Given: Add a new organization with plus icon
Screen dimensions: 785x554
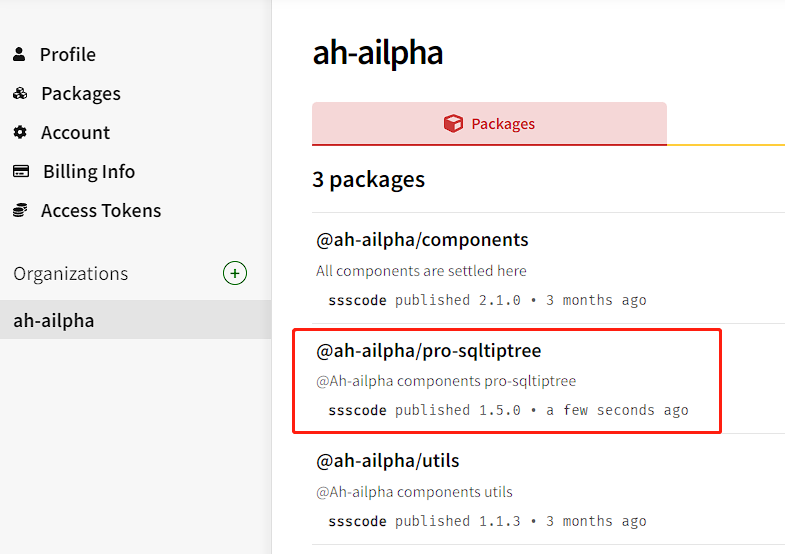Looking at the screenshot, I should 235,273.
